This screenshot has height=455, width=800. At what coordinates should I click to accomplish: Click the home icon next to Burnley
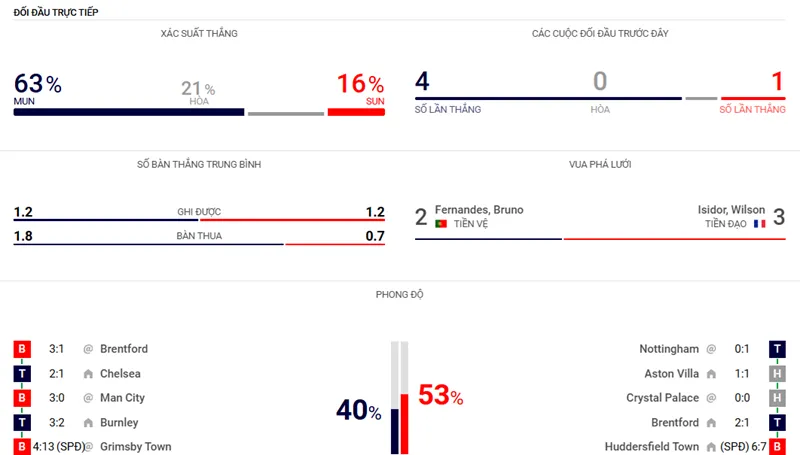[x=88, y=423]
